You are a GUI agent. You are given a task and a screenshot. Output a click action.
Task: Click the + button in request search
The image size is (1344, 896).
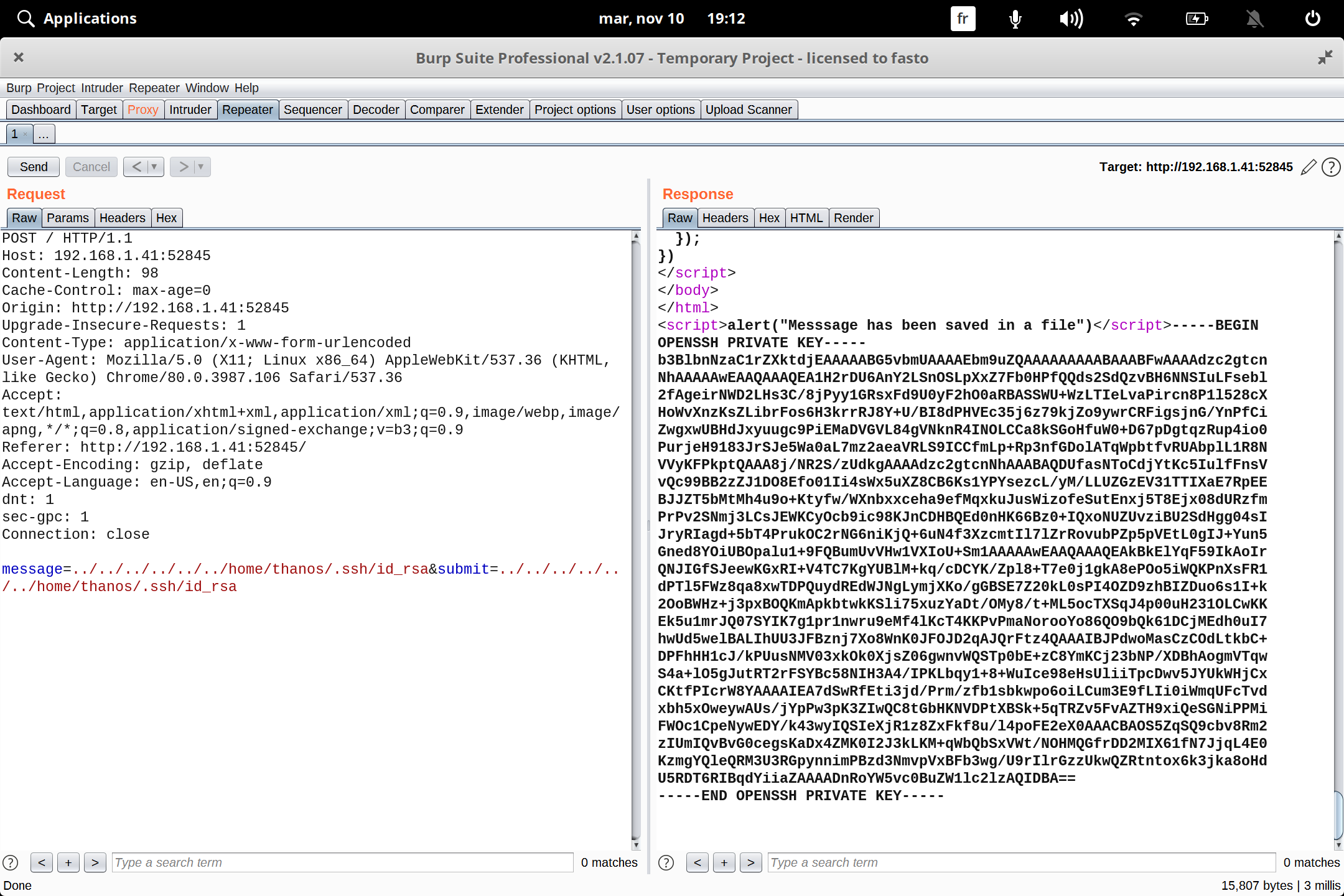(68, 862)
